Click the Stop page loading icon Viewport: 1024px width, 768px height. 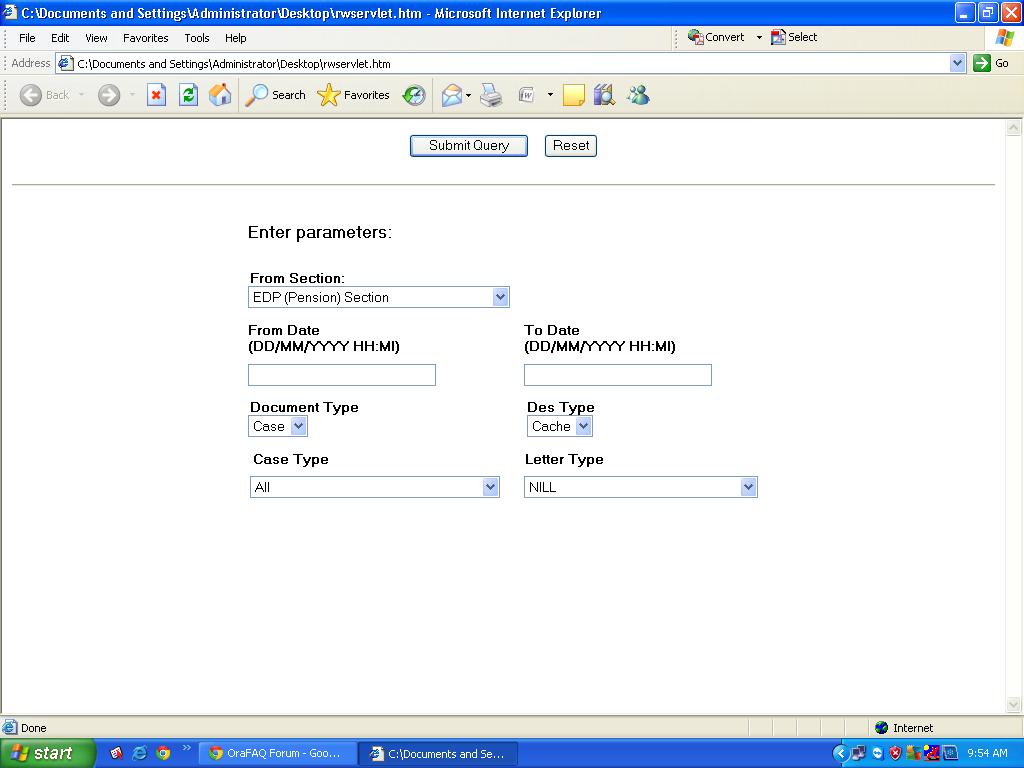156,95
